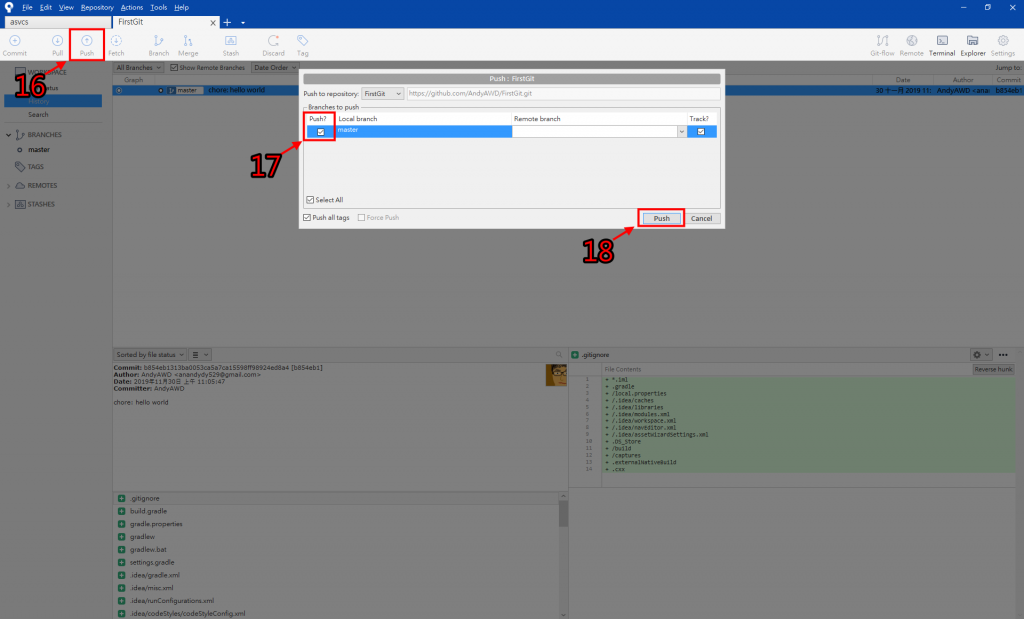Open the Edit menu
The image size is (1024, 619).
point(46,7)
